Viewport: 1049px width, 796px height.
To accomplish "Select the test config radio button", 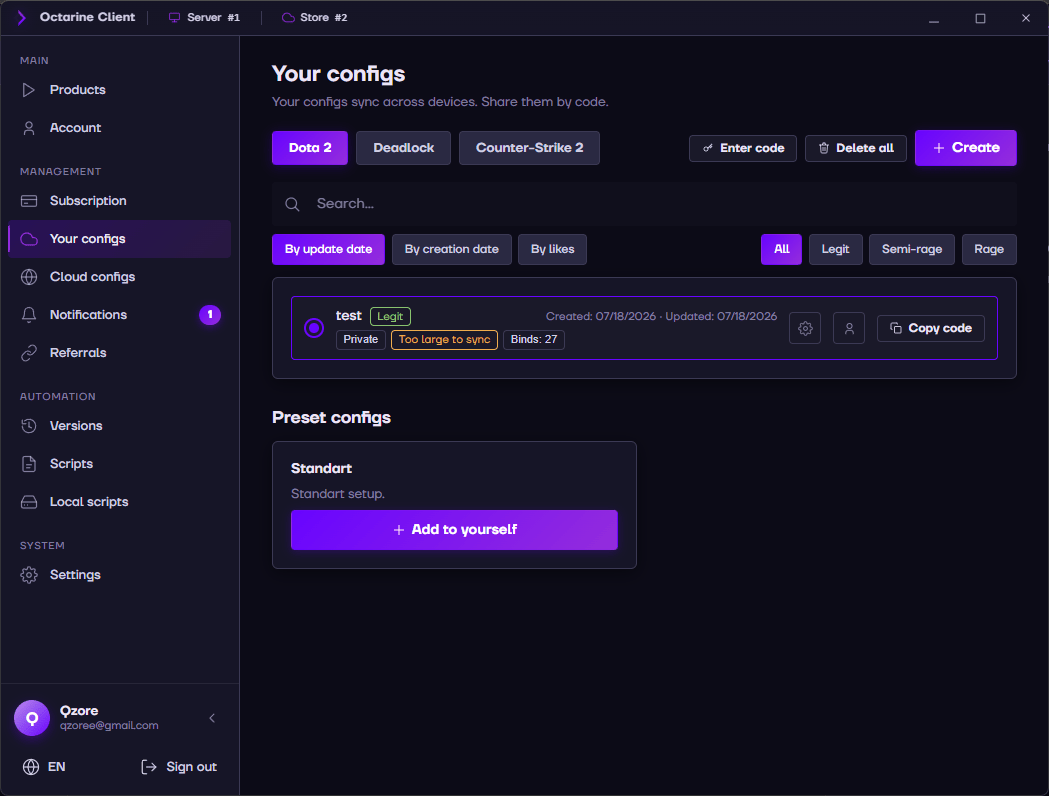I will (314, 328).
